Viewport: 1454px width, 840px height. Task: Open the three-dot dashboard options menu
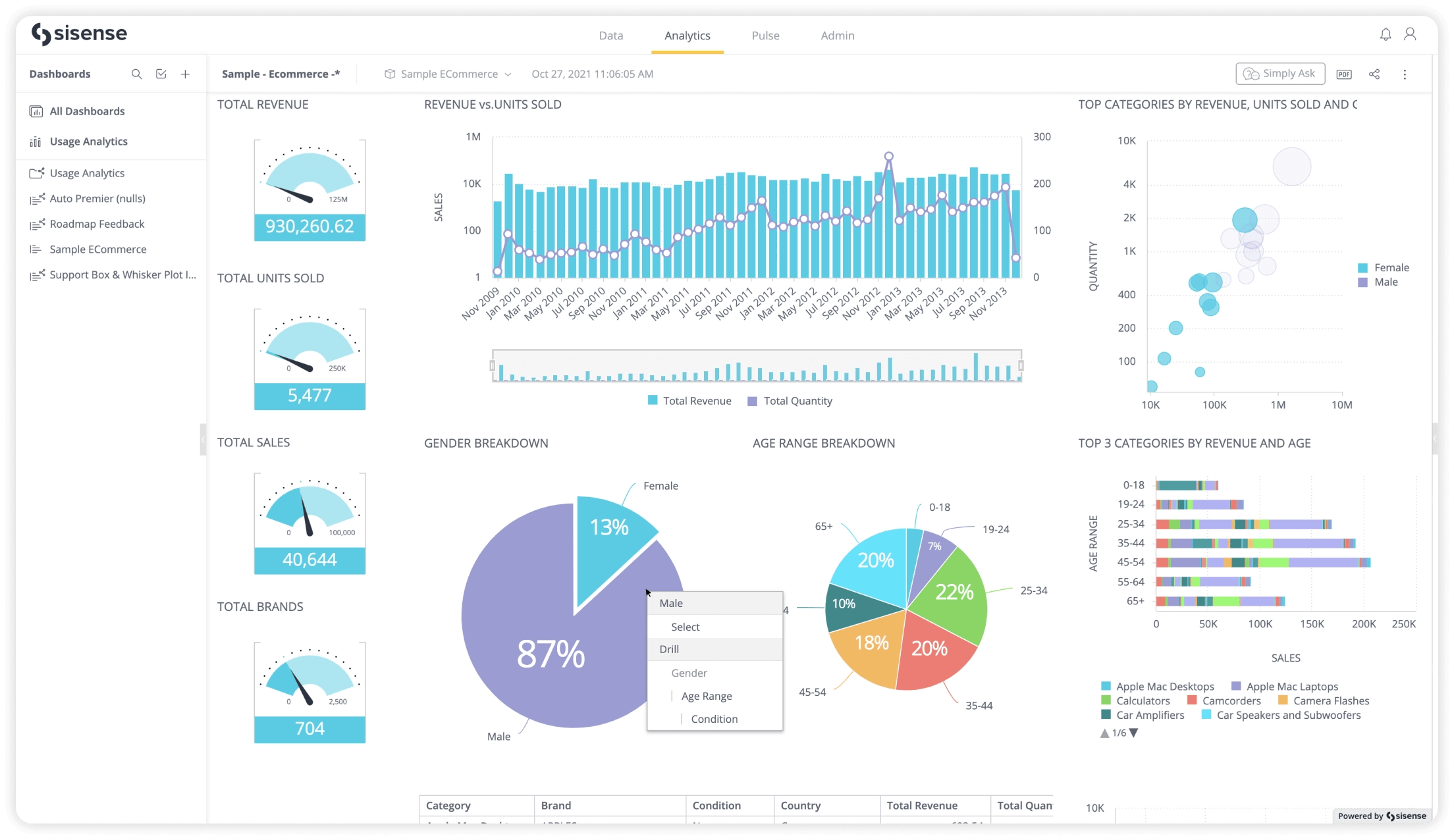pos(1405,74)
